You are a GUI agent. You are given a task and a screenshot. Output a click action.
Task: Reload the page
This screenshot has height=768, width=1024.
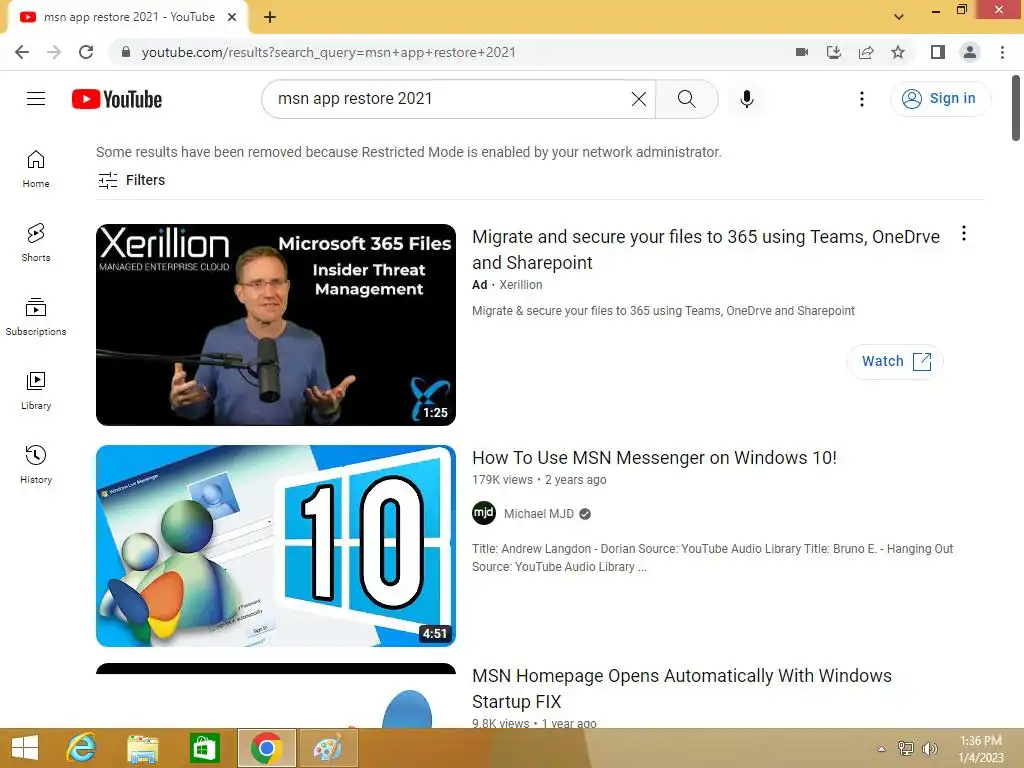click(x=86, y=52)
